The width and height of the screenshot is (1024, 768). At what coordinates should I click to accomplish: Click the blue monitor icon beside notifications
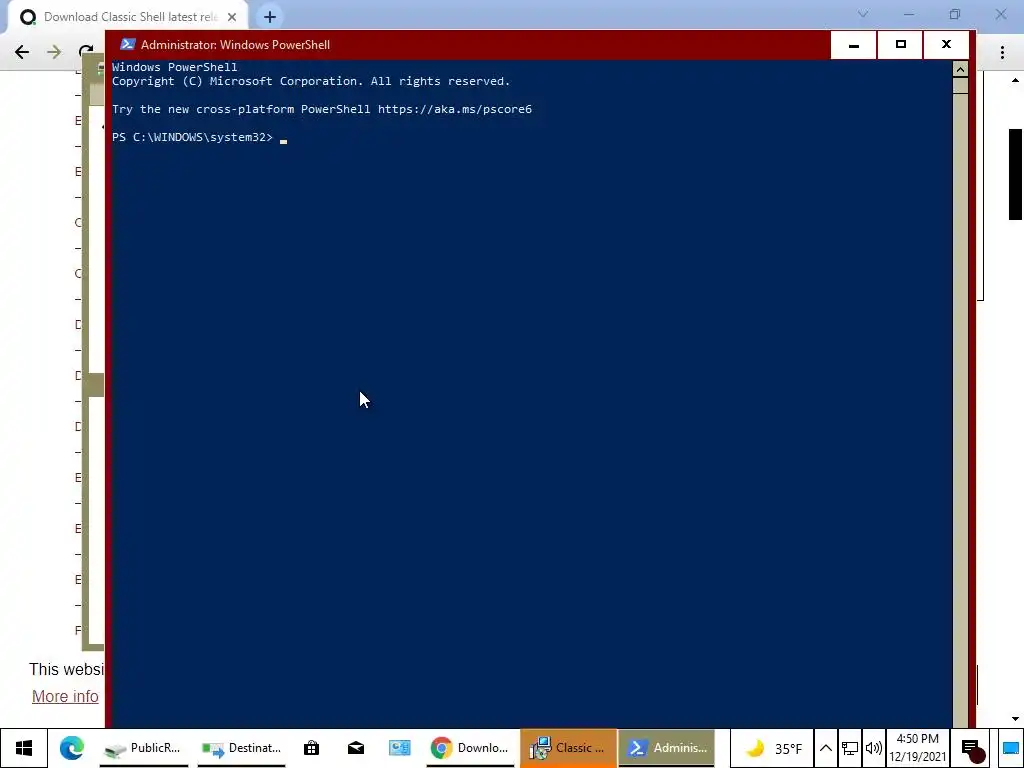click(x=1011, y=749)
